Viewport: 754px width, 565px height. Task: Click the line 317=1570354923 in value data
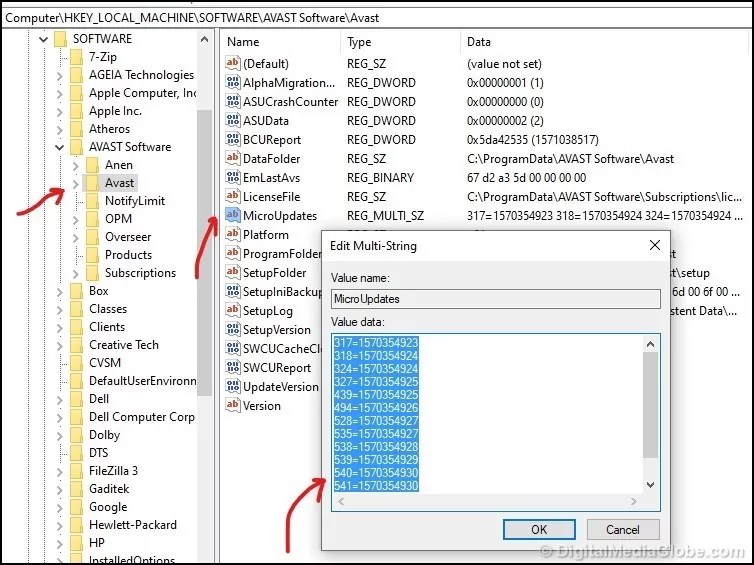coord(376,342)
